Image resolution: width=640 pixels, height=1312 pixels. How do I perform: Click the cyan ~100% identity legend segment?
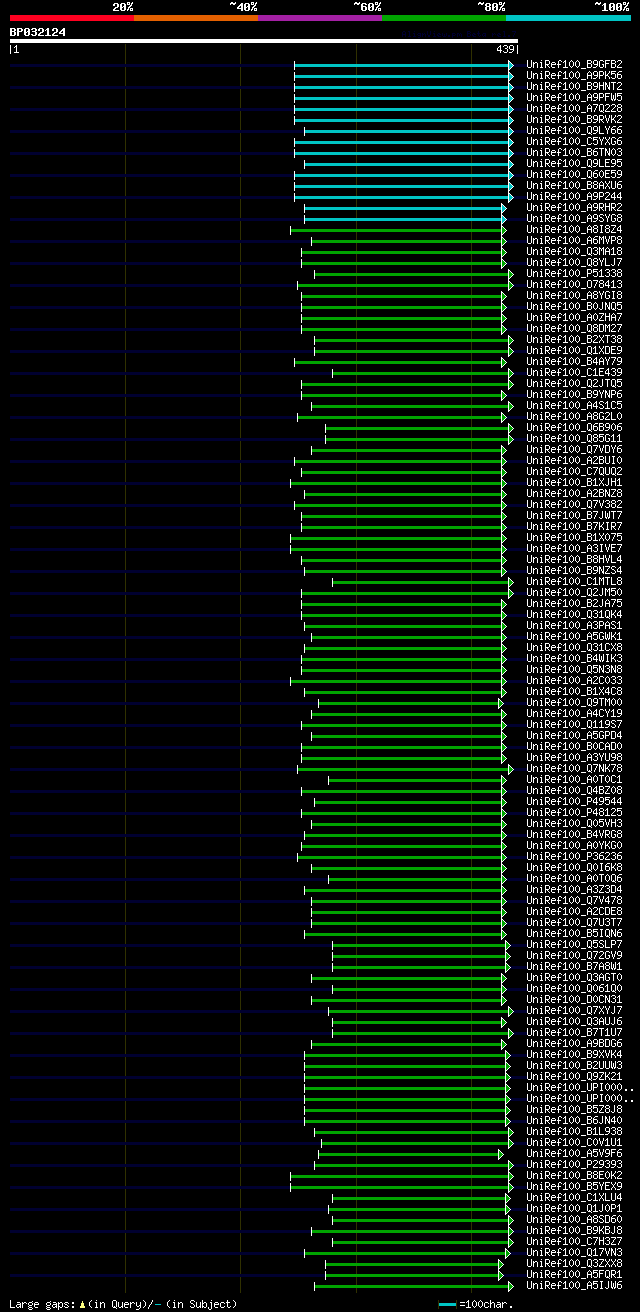click(x=568, y=18)
